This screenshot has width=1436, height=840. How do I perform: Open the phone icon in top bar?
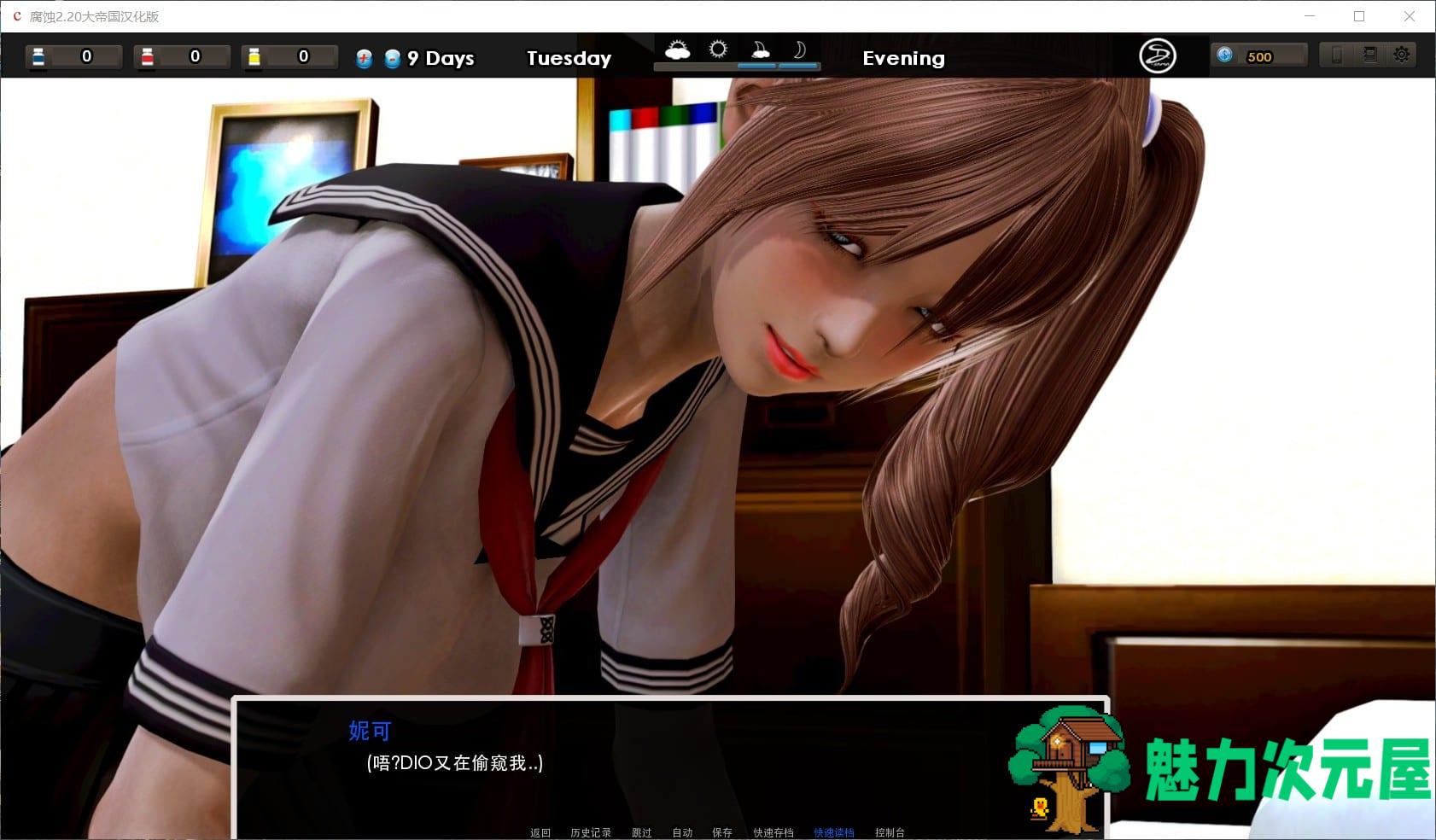click(1337, 55)
